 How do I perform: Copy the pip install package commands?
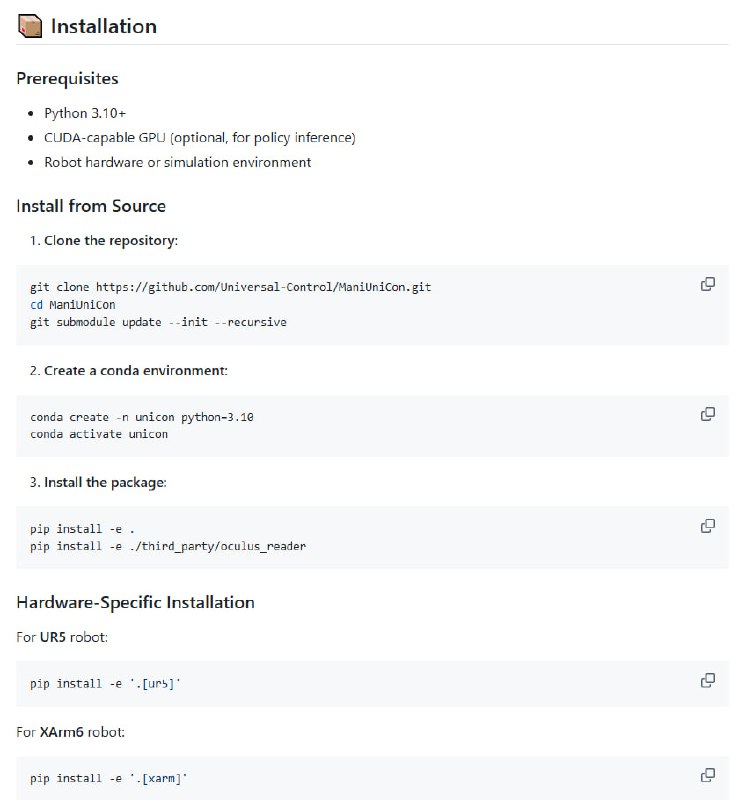click(707, 526)
